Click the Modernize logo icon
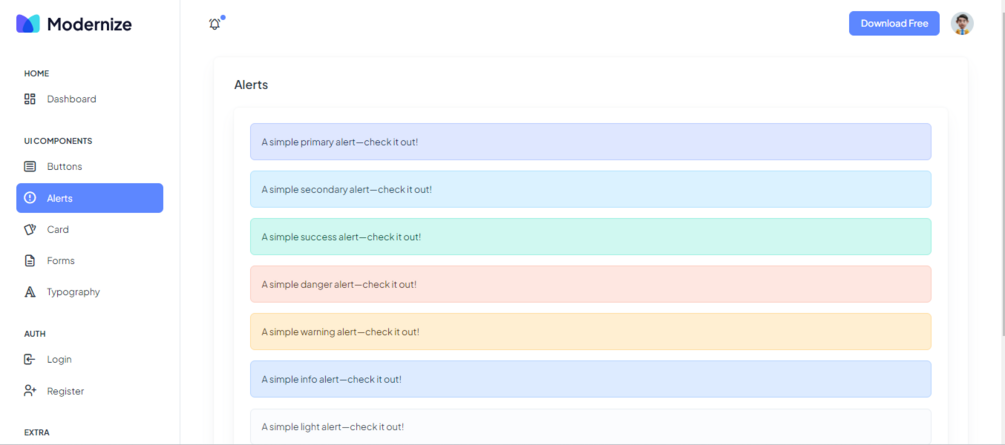 coord(28,24)
